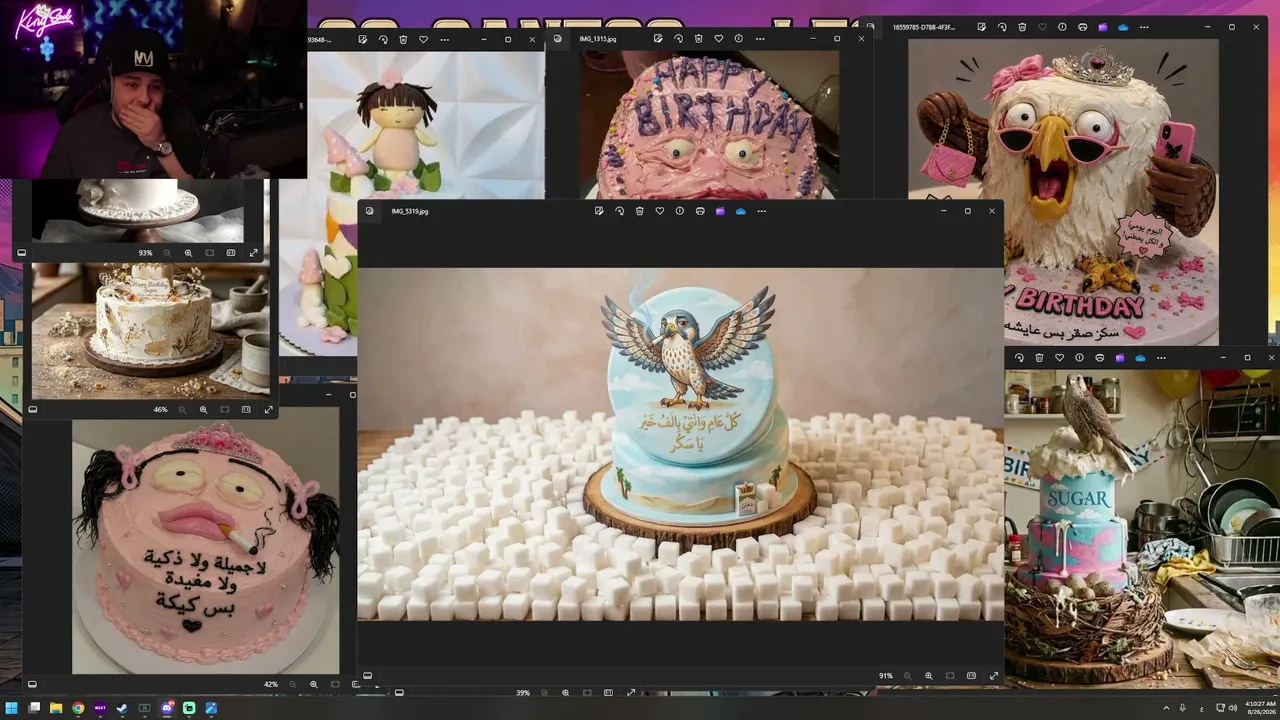
Task: Click the OneDrive cloud icon in IMG_5319.jpg window
Action: coord(741,211)
